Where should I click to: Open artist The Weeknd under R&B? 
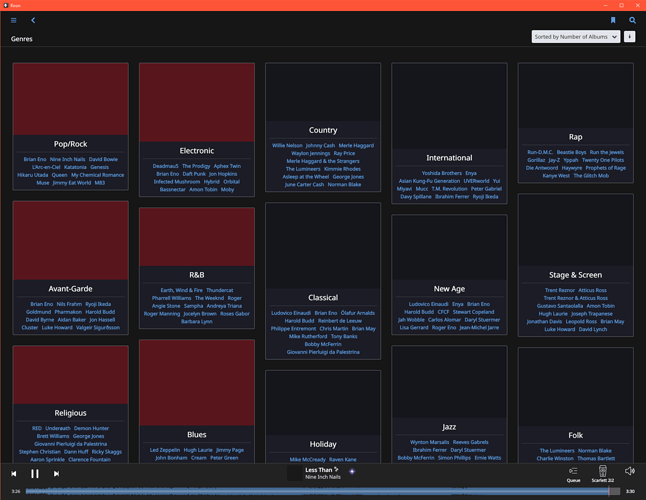click(209, 298)
